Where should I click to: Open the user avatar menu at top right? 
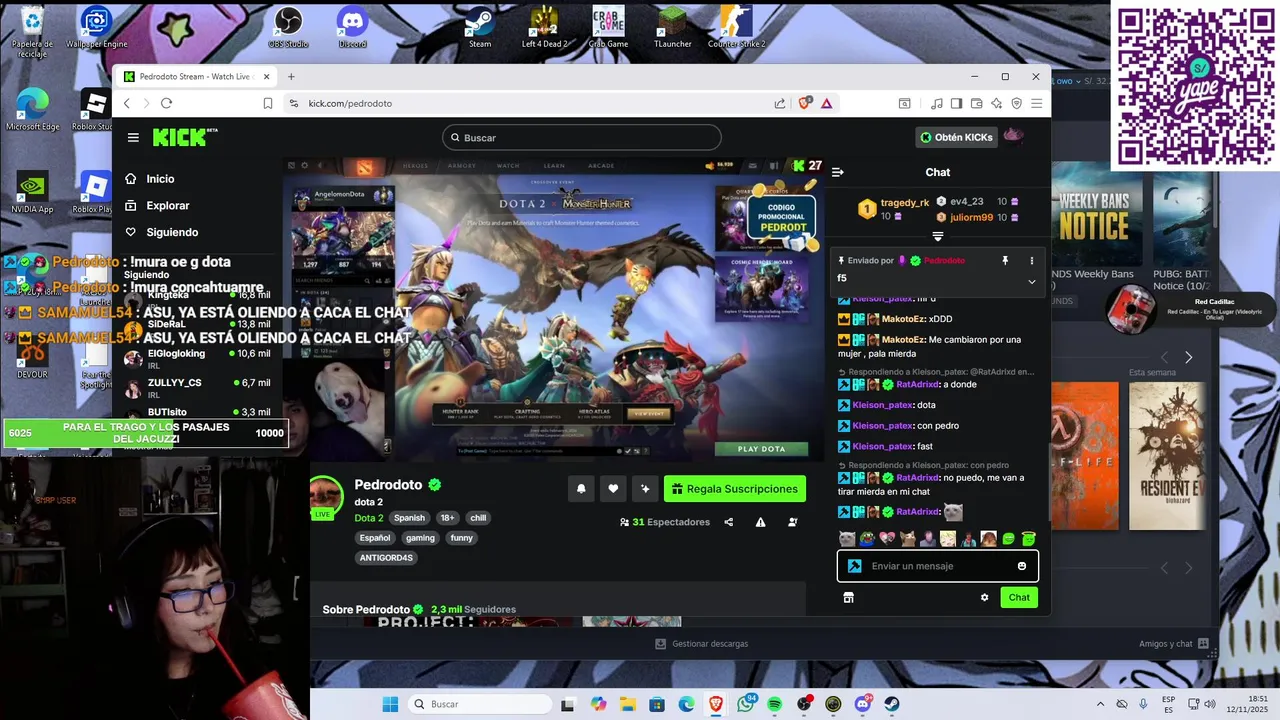tap(1014, 137)
